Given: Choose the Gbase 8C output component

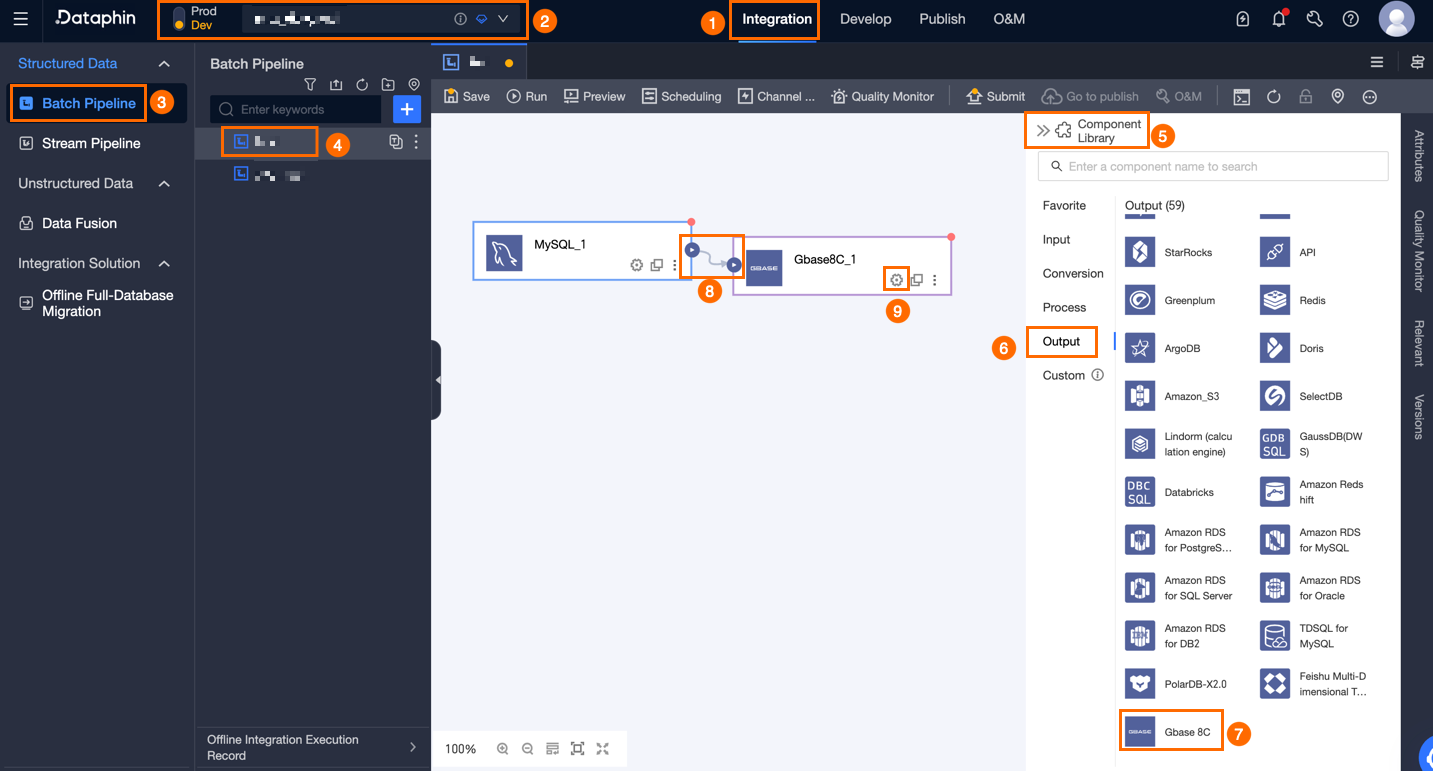Looking at the screenshot, I should click(1172, 731).
